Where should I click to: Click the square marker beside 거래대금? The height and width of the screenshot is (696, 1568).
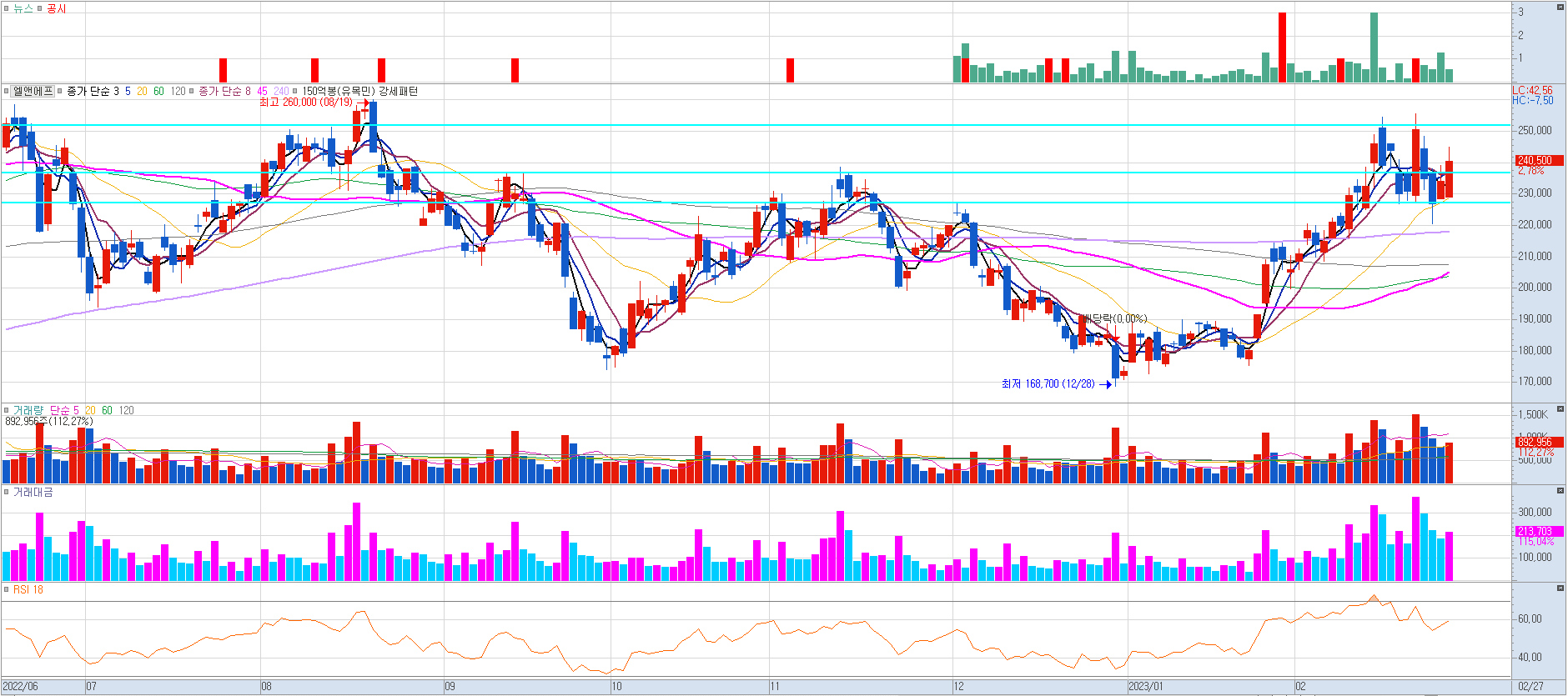tap(7, 493)
